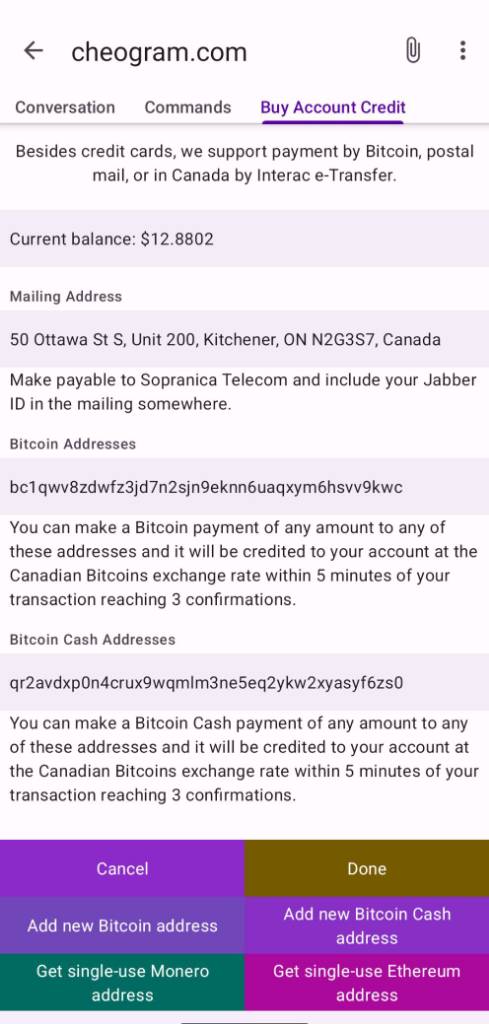Select the Bitcoin address bc1qwv8z... field
This screenshot has width=489, height=1024.
(244, 487)
